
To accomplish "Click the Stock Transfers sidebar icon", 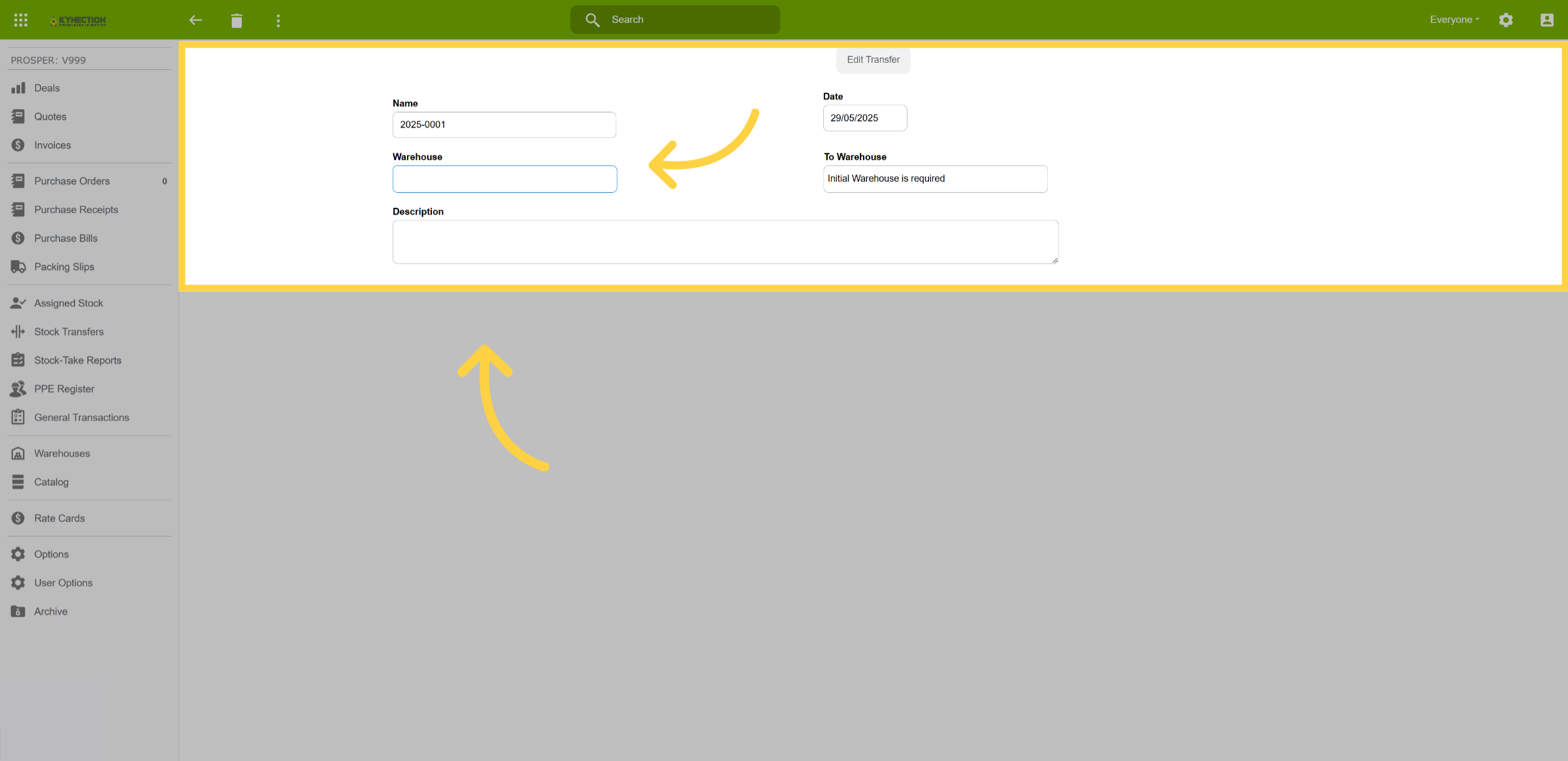I will pos(18,332).
